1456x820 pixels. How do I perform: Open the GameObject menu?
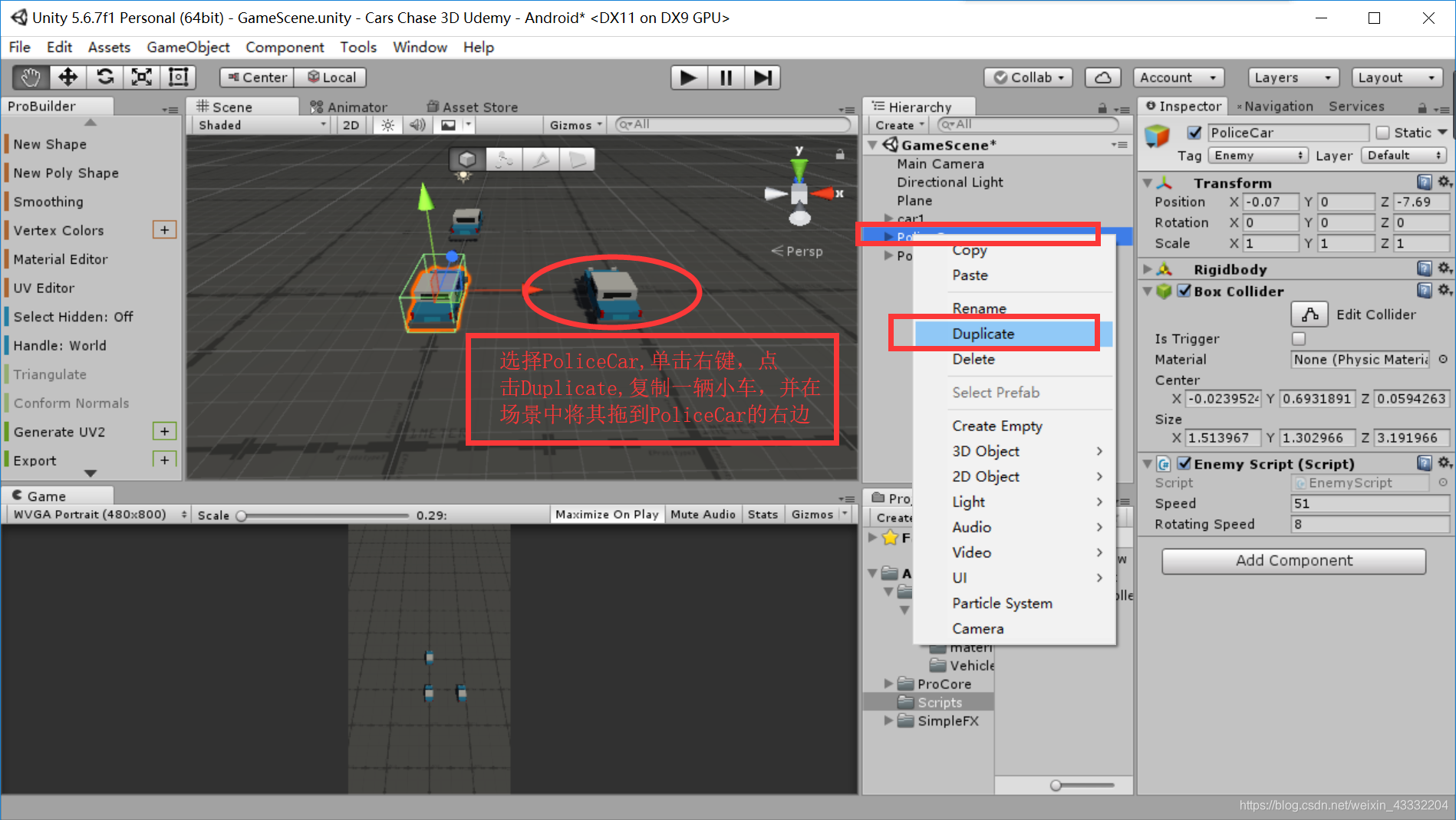click(188, 47)
